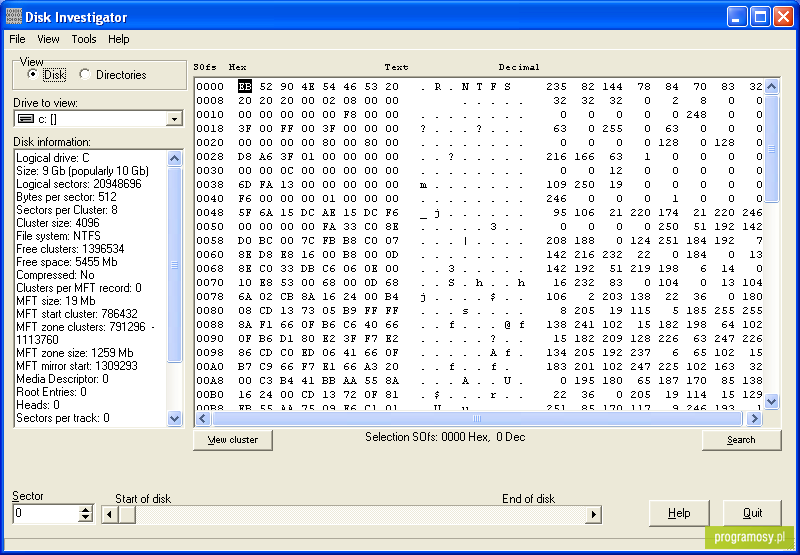Click offset 0048 in the hex view
The image size is (800, 555).
tap(210, 213)
